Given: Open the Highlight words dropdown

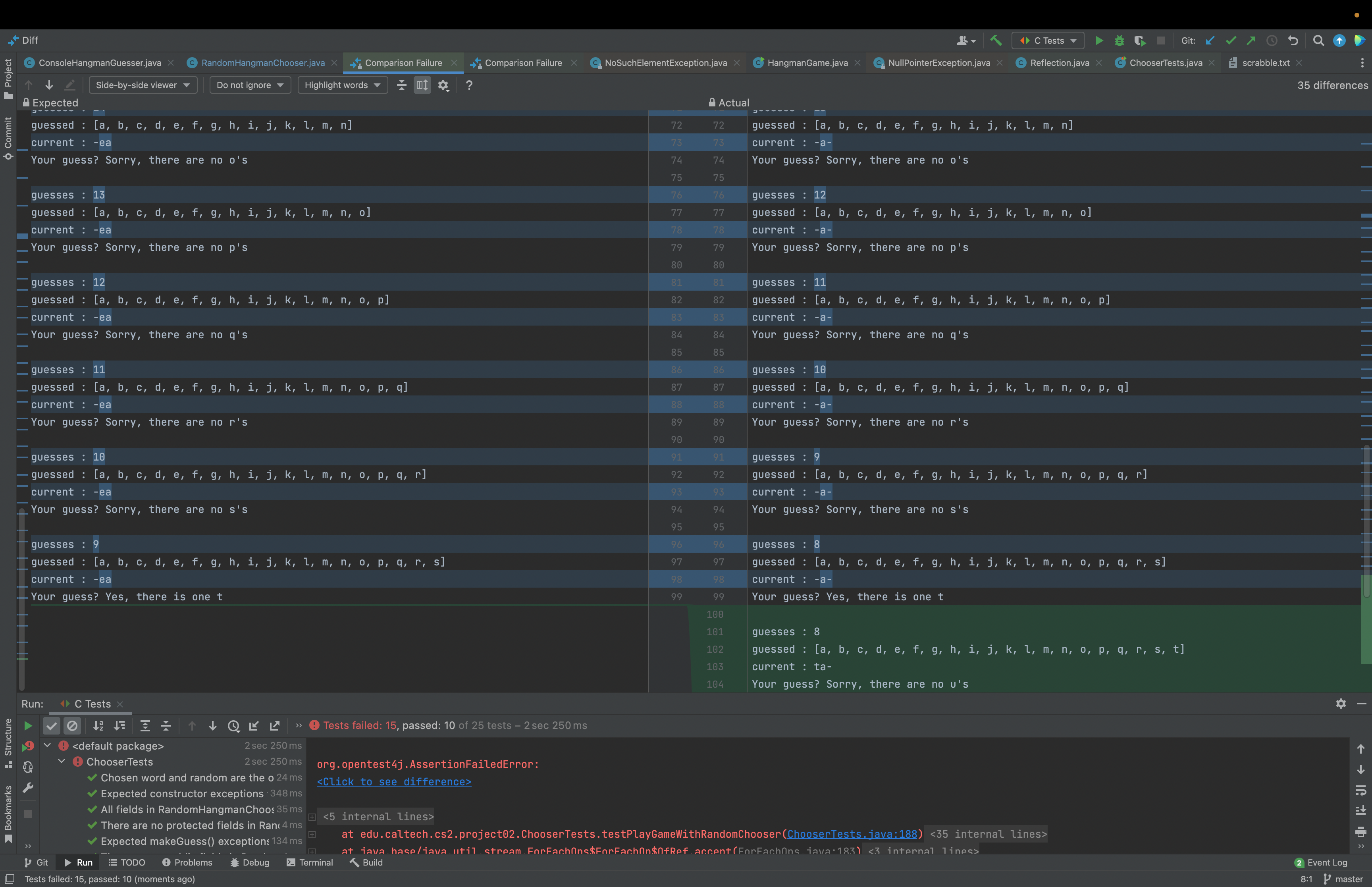Looking at the screenshot, I should 342,85.
